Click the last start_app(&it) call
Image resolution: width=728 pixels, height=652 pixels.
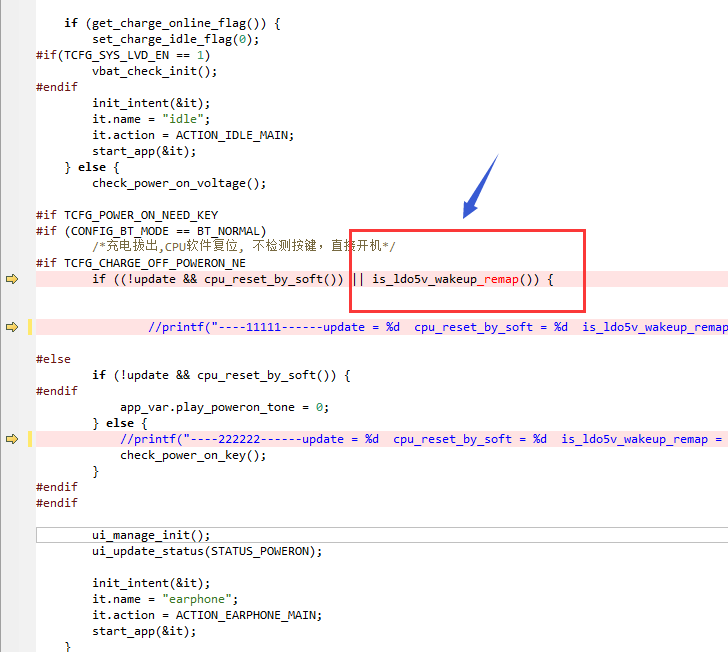pos(144,631)
